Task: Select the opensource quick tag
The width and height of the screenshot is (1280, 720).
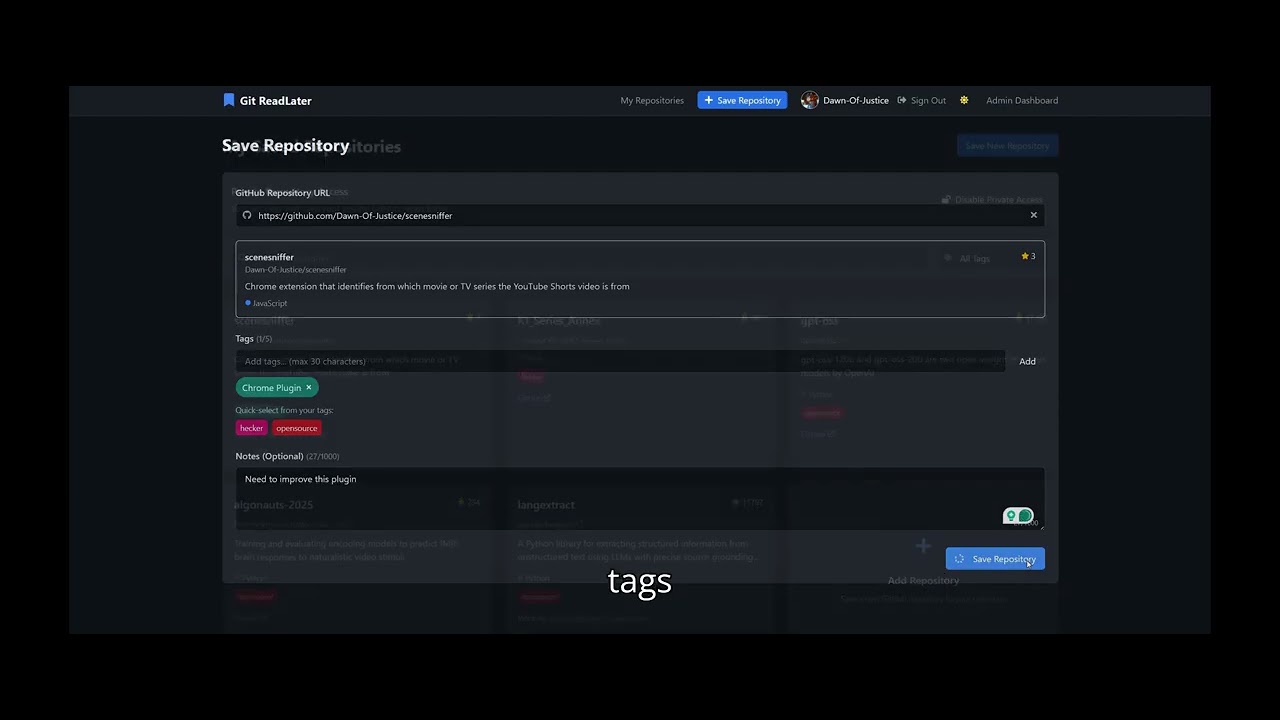Action: pos(297,428)
